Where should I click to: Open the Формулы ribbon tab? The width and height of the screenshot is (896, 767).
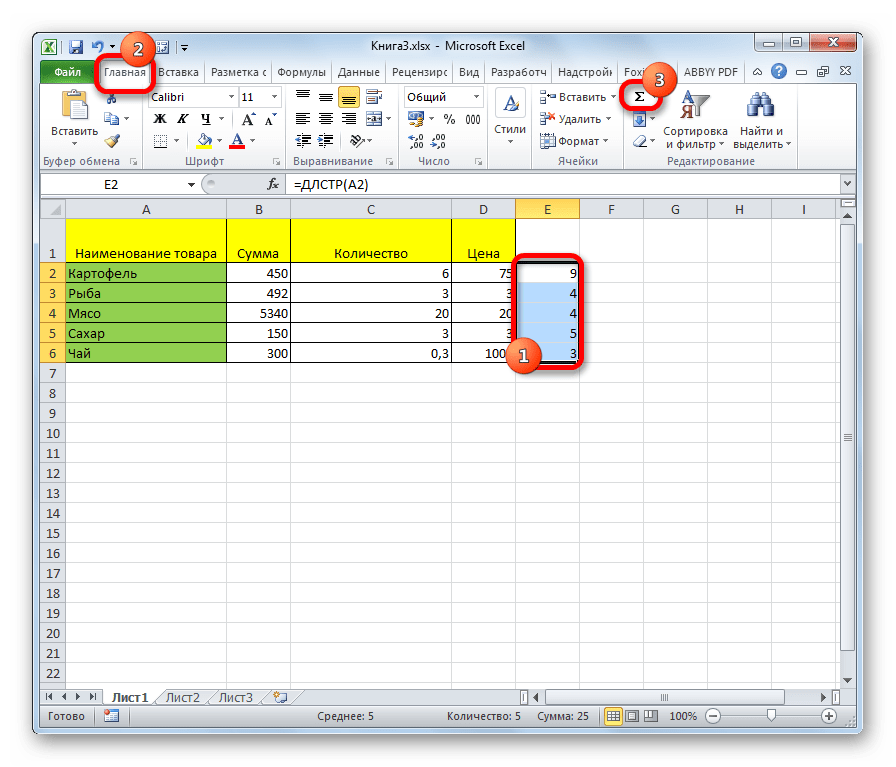(x=301, y=72)
